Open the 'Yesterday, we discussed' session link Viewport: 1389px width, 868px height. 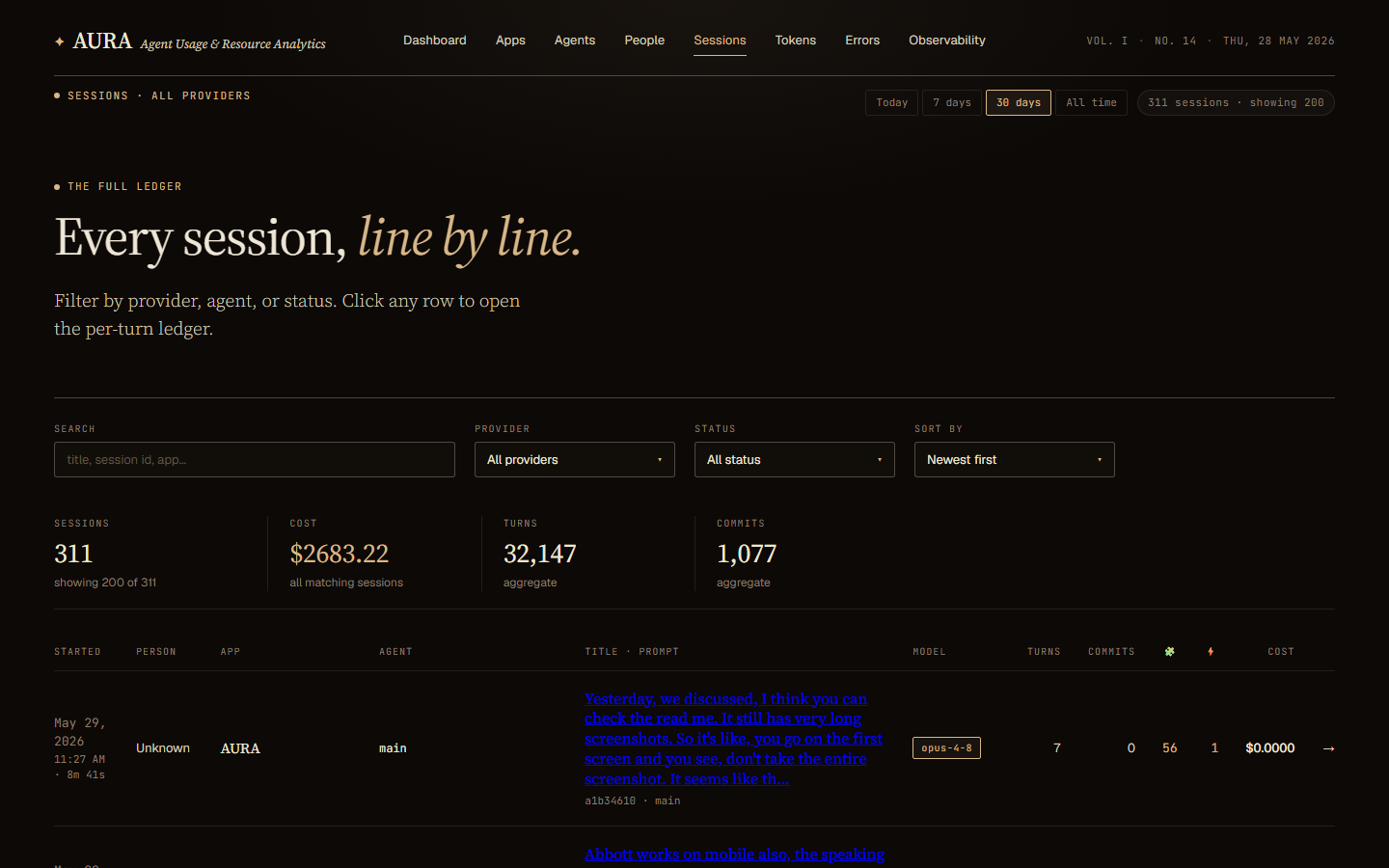(x=733, y=739)
